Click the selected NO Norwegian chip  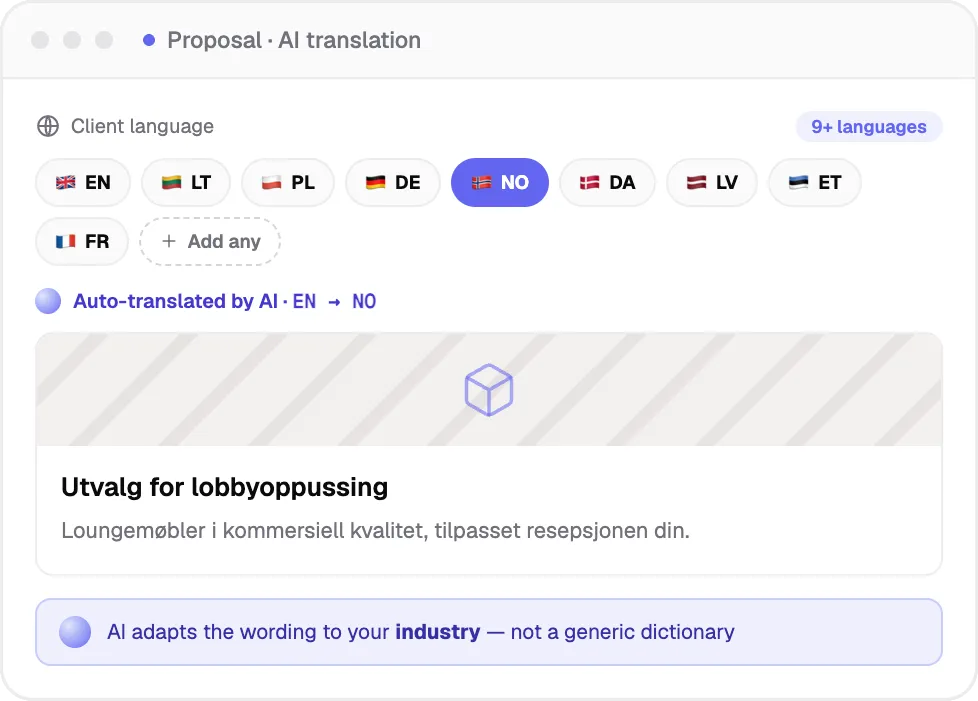(x=500, y=182)
